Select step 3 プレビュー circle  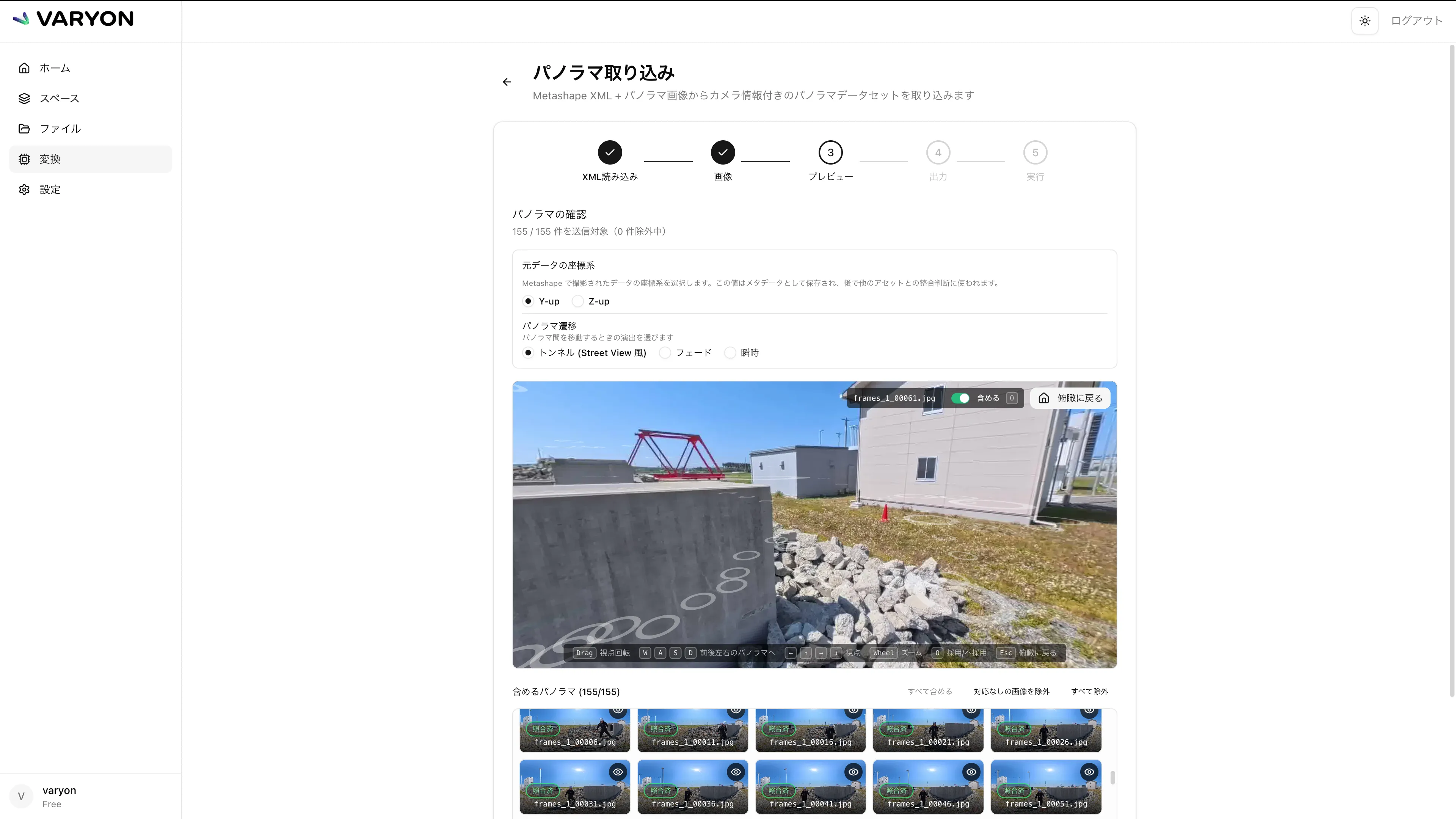[830, 152]
